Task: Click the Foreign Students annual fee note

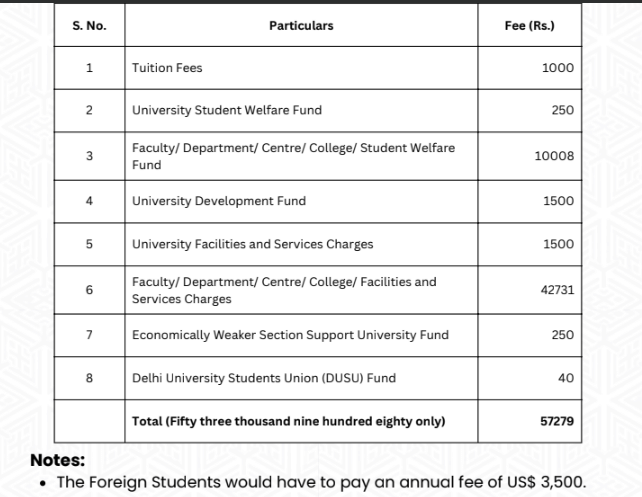Action: tap(320, 481)
